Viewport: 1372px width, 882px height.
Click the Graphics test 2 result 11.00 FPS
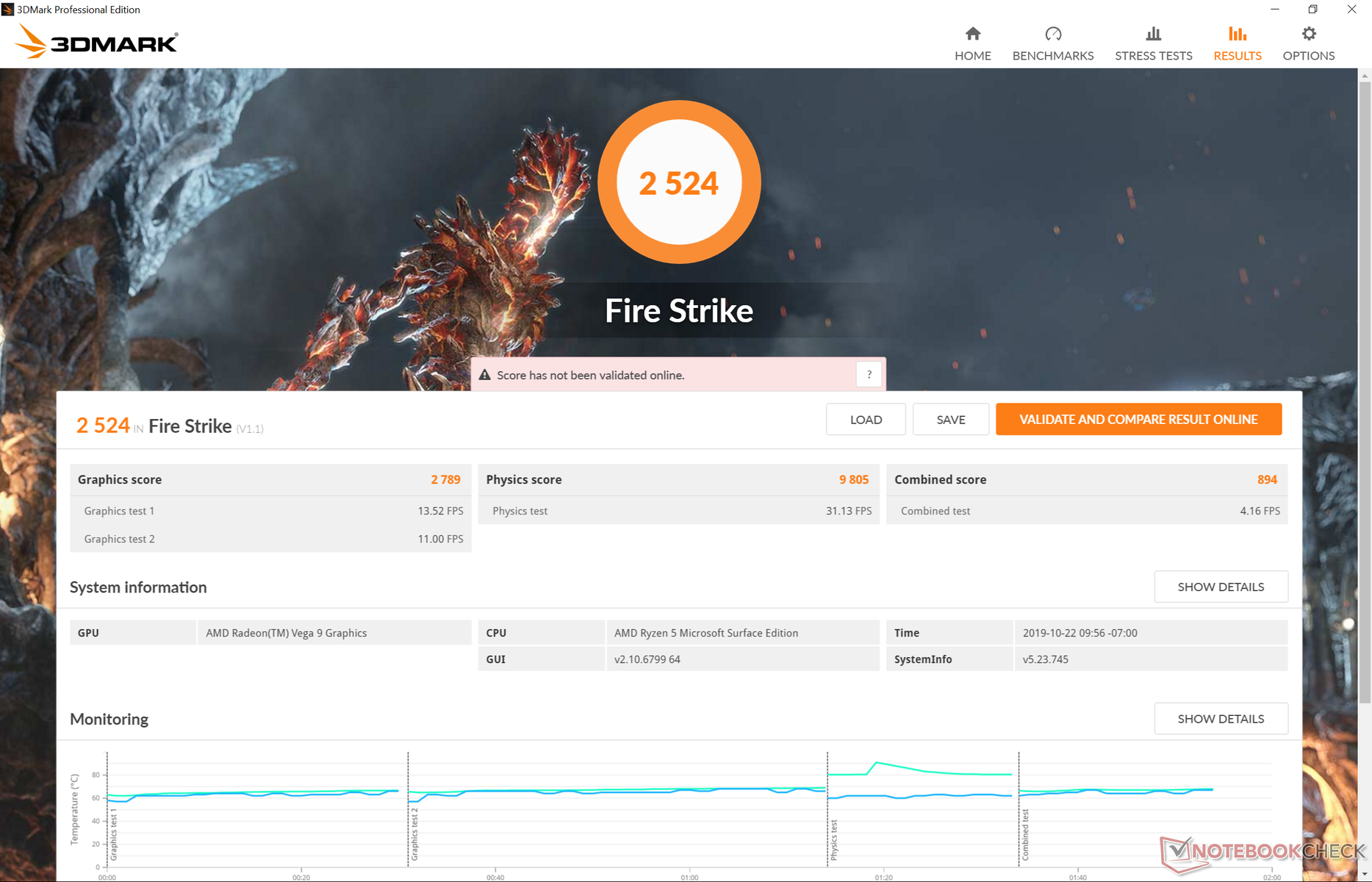[x=440, y=539]
